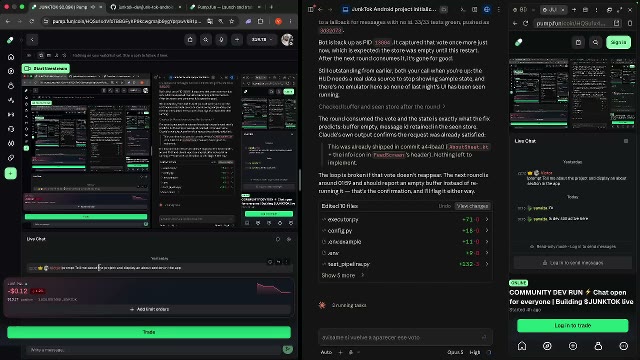Viewport: 640px width, 360px height.
Task: Click the Start livestream button
Action: tap(46, 68)
